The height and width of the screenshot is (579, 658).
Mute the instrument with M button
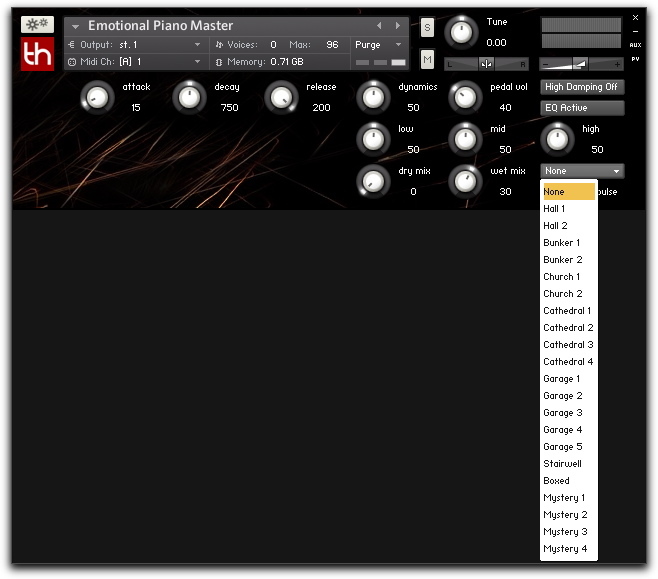pos(427,59)
